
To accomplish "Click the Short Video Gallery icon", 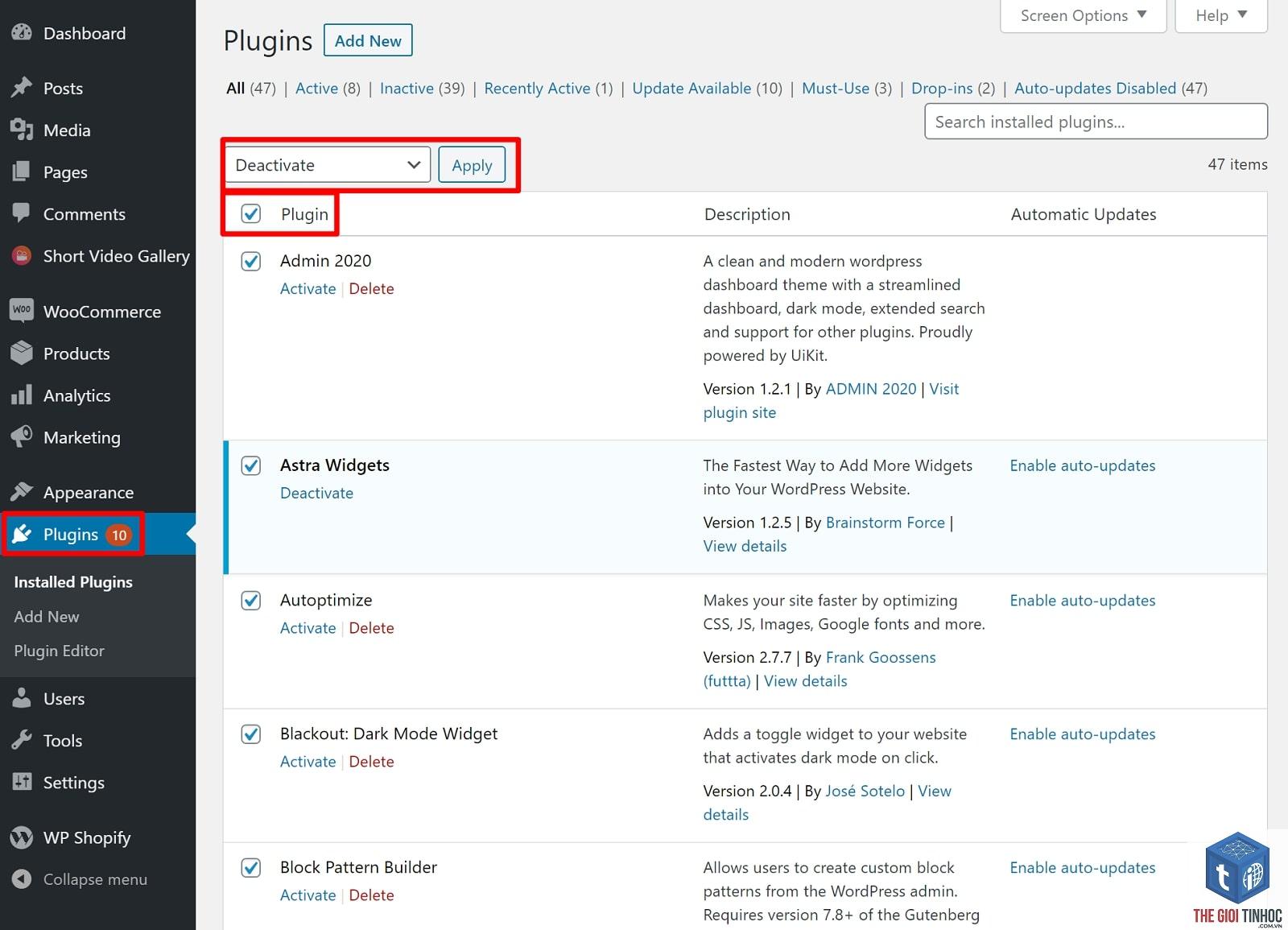I will tap(22, 256).
